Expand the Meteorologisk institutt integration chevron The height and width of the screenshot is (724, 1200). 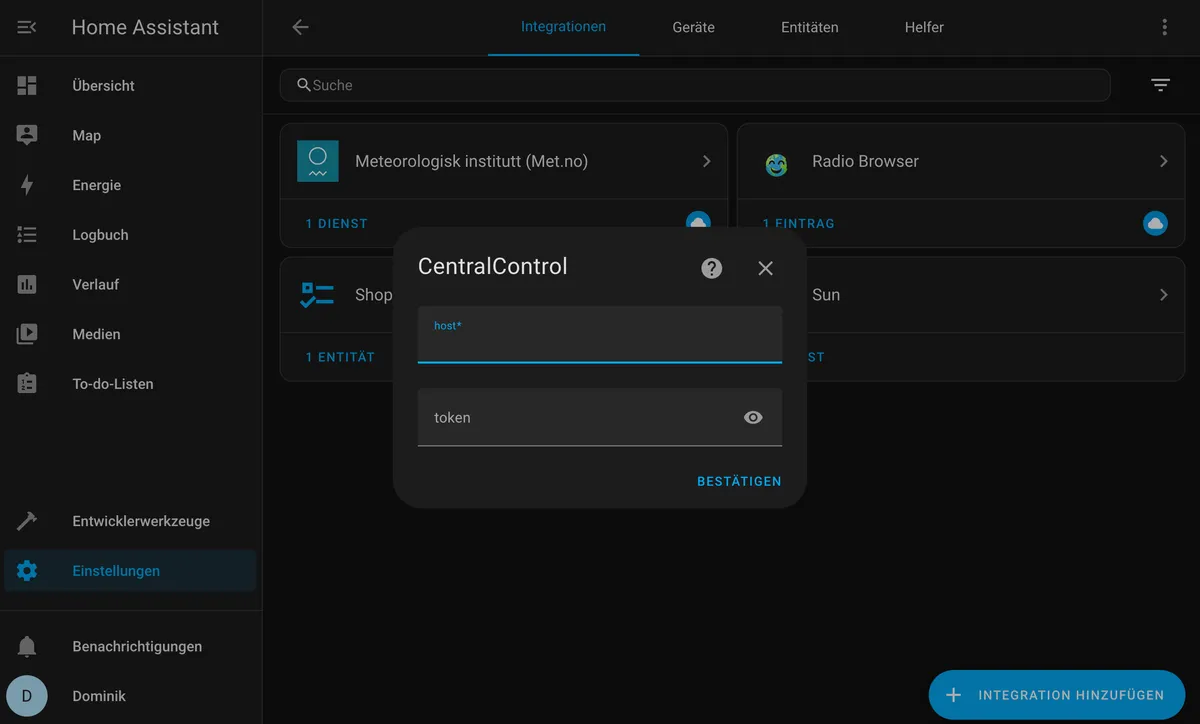[706, 161]
